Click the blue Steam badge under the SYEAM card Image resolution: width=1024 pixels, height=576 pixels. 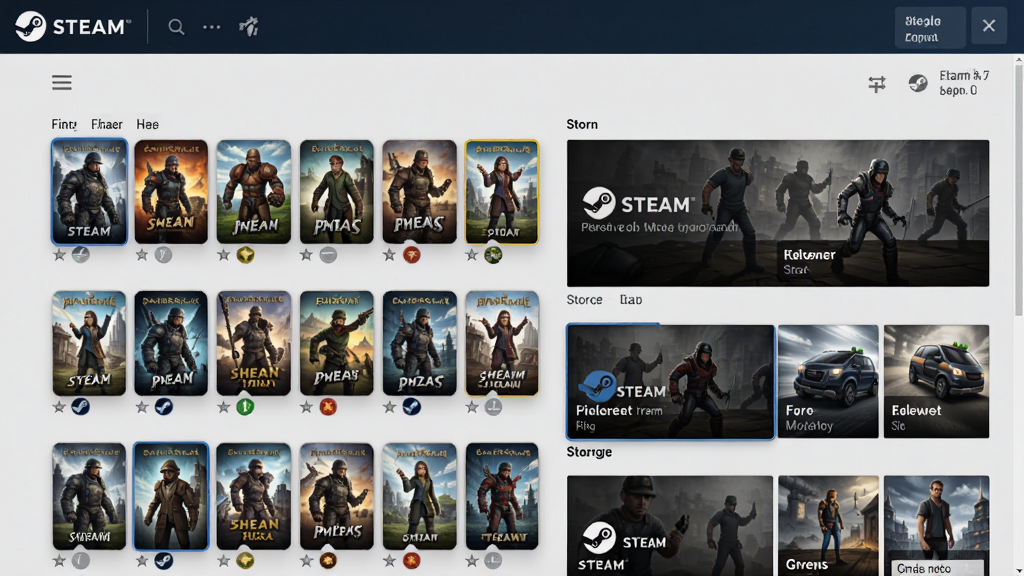pyautogui.click(x=80, y=406)
